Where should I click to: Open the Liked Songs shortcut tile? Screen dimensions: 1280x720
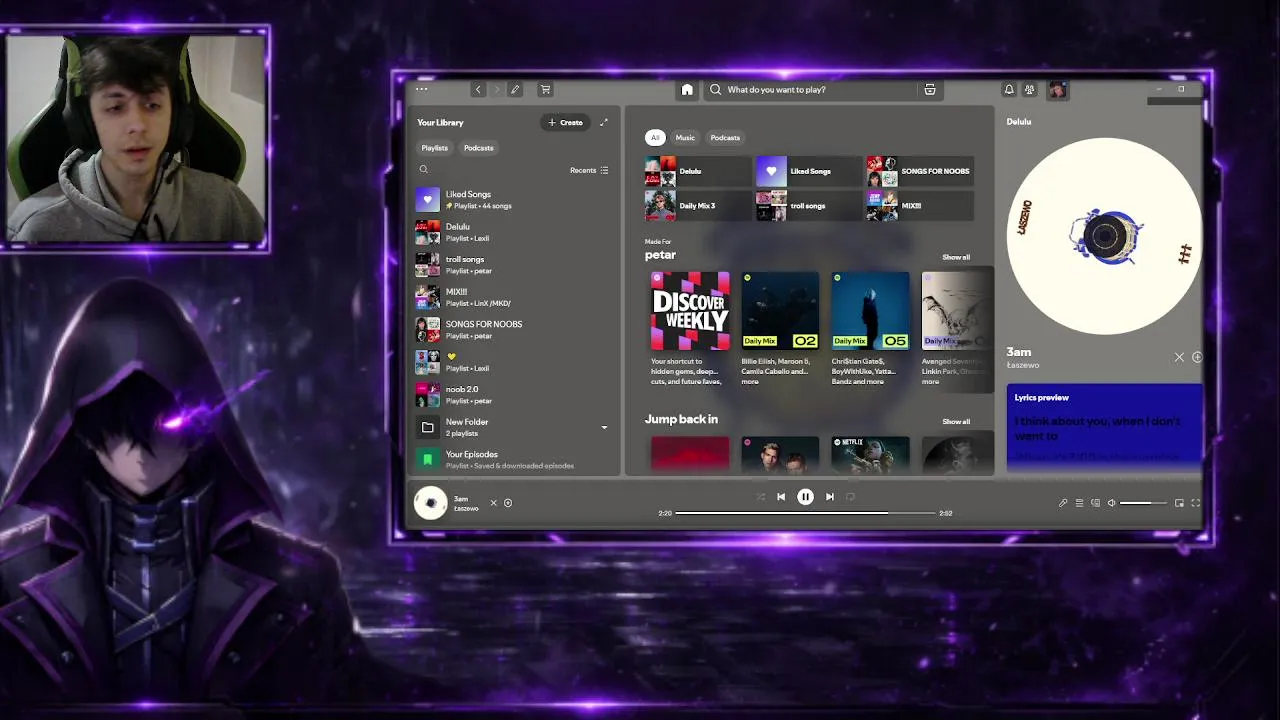[x=808, y=171]
